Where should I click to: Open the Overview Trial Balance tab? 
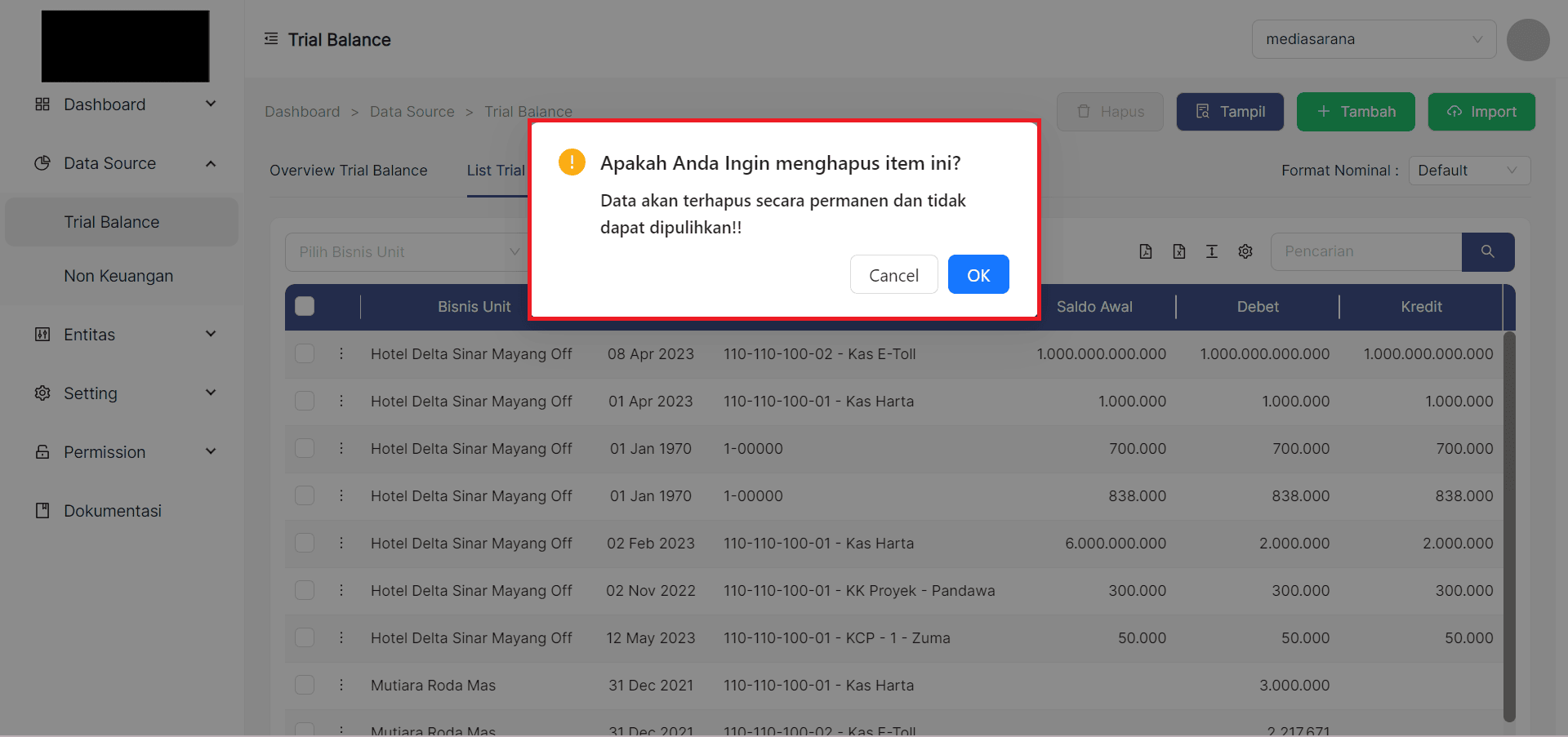[x=349, y=171]
